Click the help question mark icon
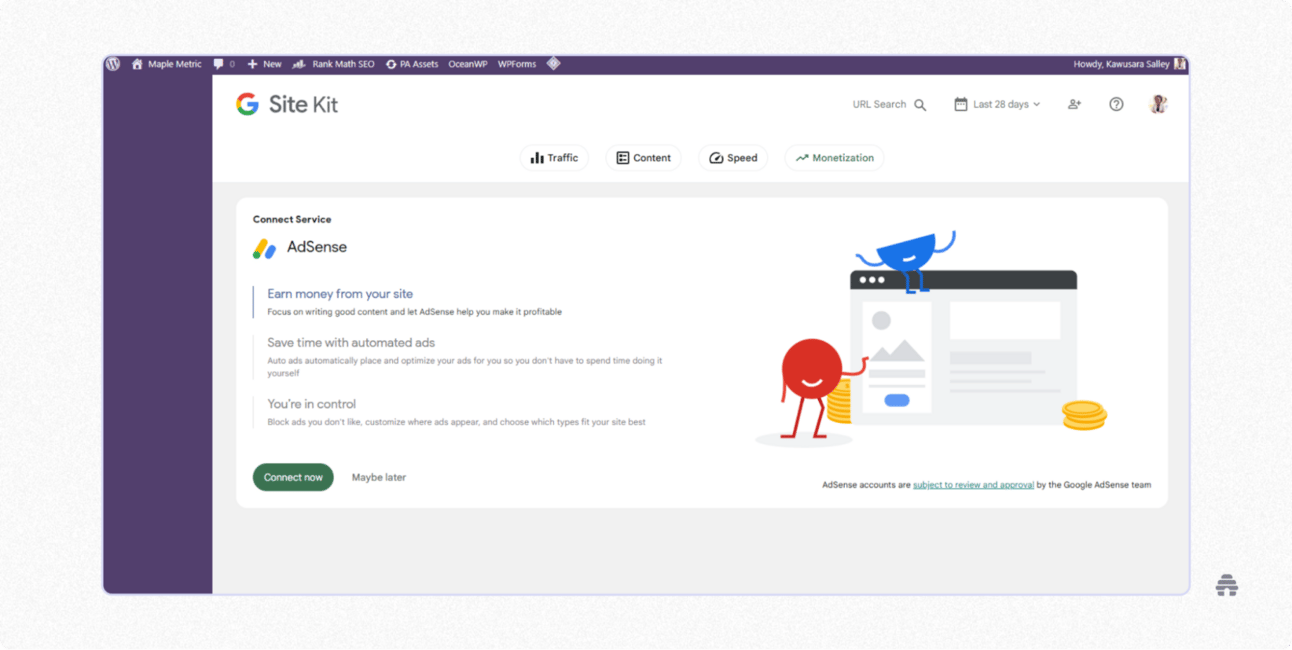The height and width of the screenshot is (650, 1292). point(1116,104)
